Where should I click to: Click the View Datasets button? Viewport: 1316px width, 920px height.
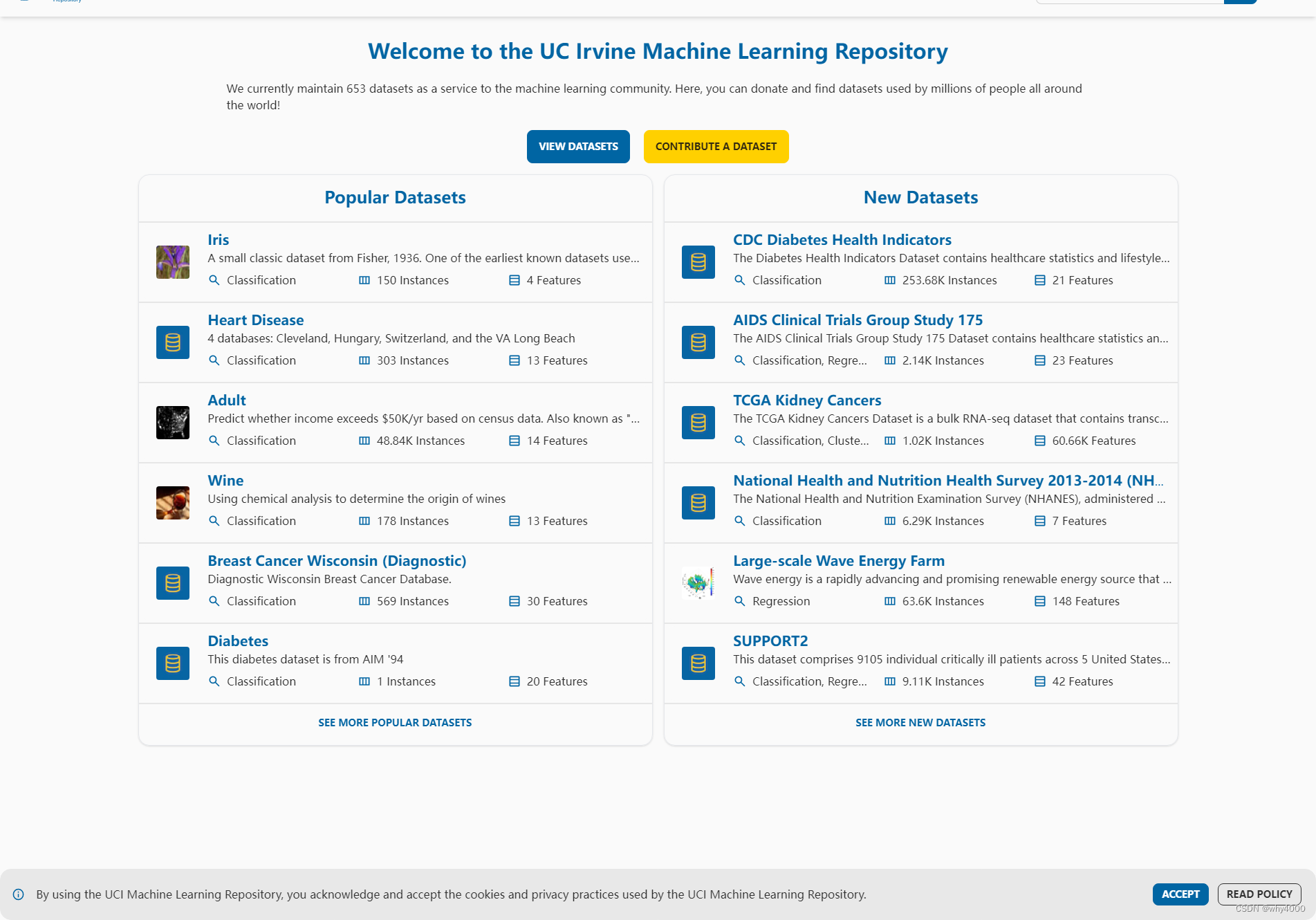(578, 147)
